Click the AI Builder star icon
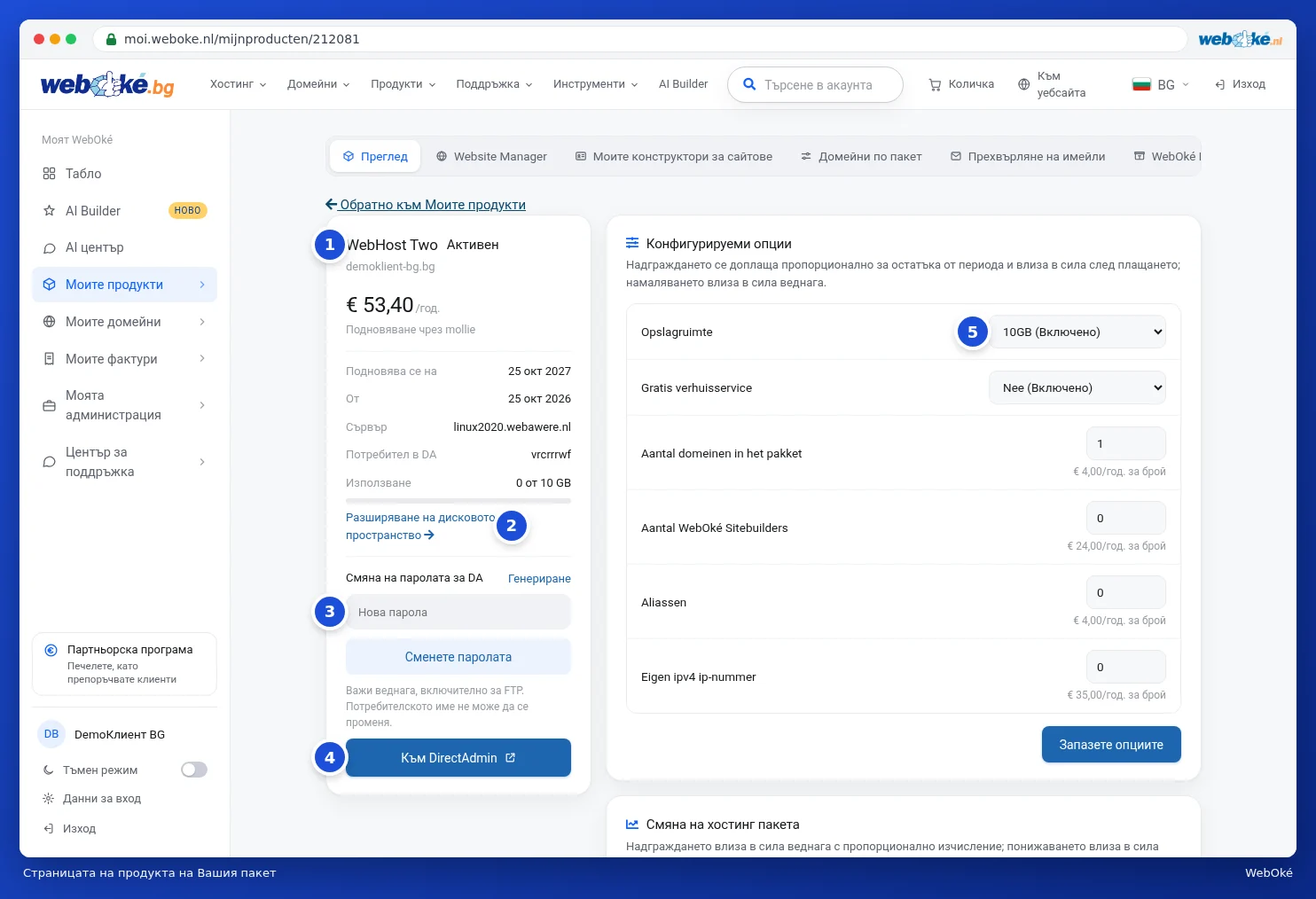The height and width of the screenshot is (899, 1316). coord(49,211)
